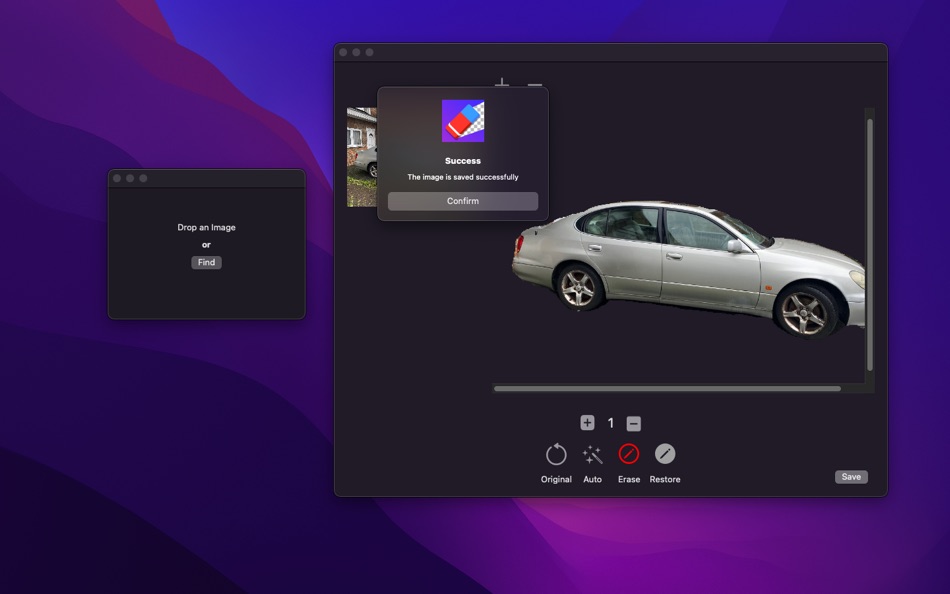
Task: Increase brush size with plus button
Action: pyautogui.click(x=587, y=423)
